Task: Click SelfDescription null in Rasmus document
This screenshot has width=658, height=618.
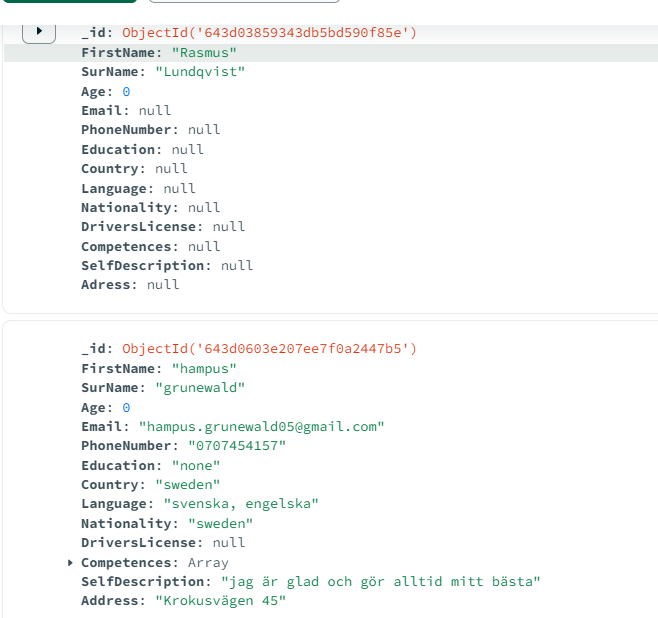Action: coord(237,266)
